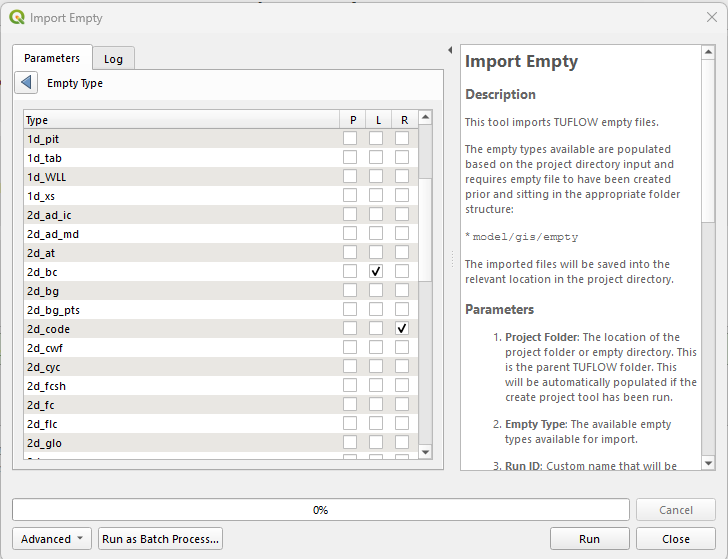This screenshot has height=559, width=728.
Task: Tick the L checkbox for 2d_bg_pts
Action: 376,310
